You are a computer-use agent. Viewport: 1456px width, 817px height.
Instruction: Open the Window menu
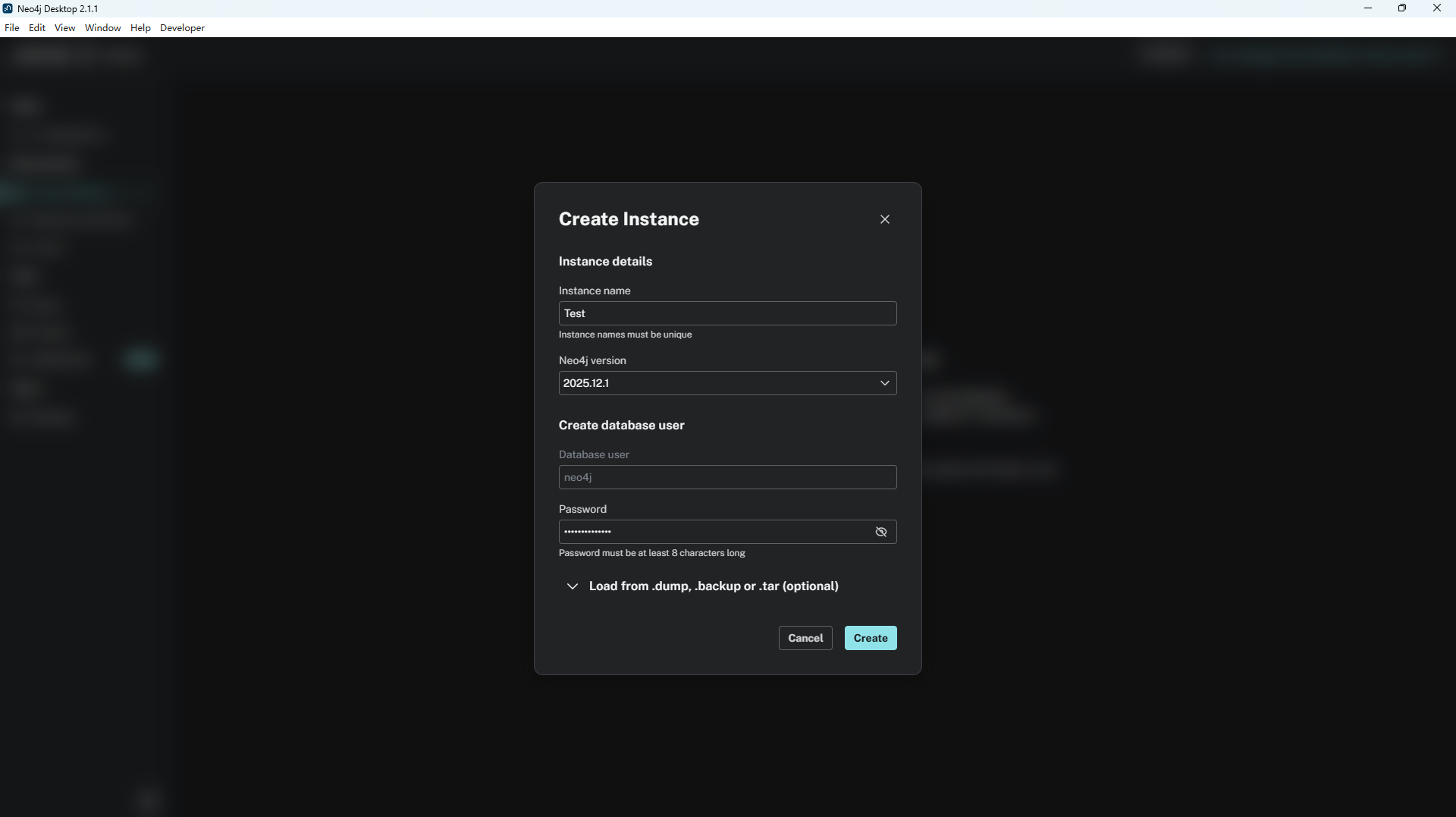pos(102,28)
